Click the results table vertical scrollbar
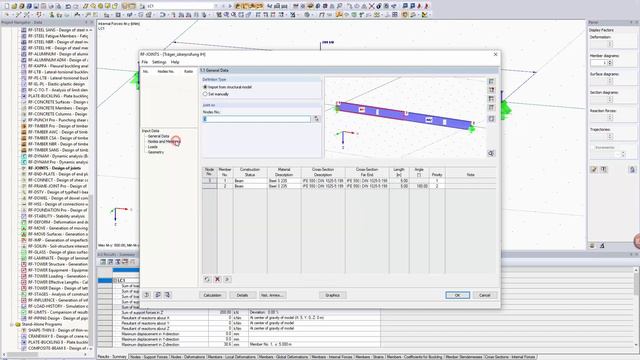The image size is (640, 360). [637, 306]
